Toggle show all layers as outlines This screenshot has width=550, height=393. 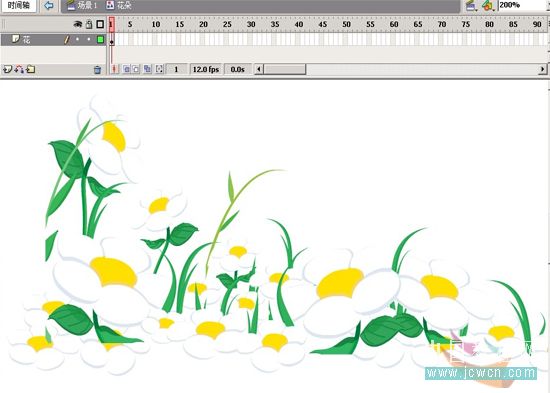click(100, 24)
